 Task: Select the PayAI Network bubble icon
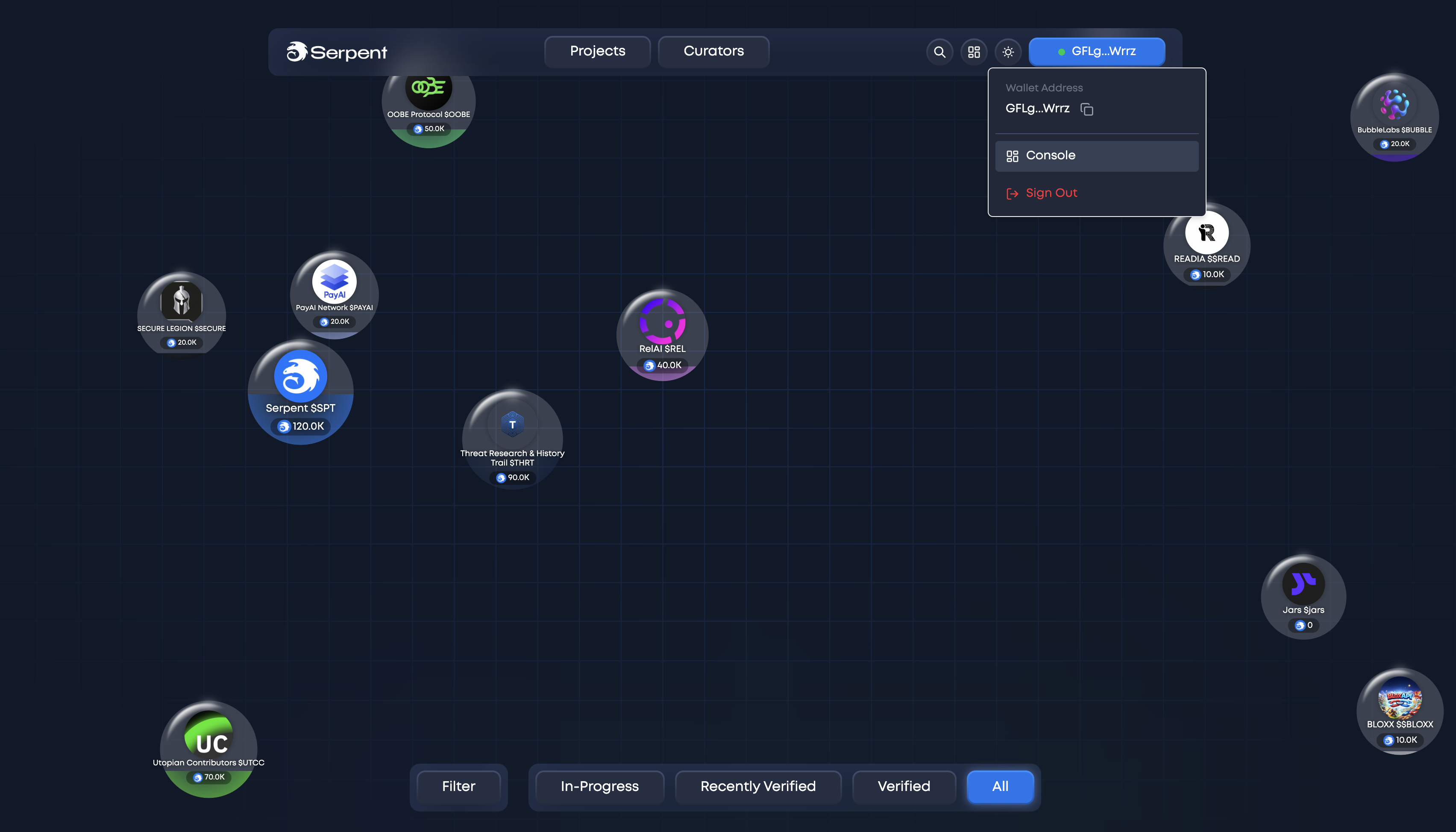click(334, 281)
